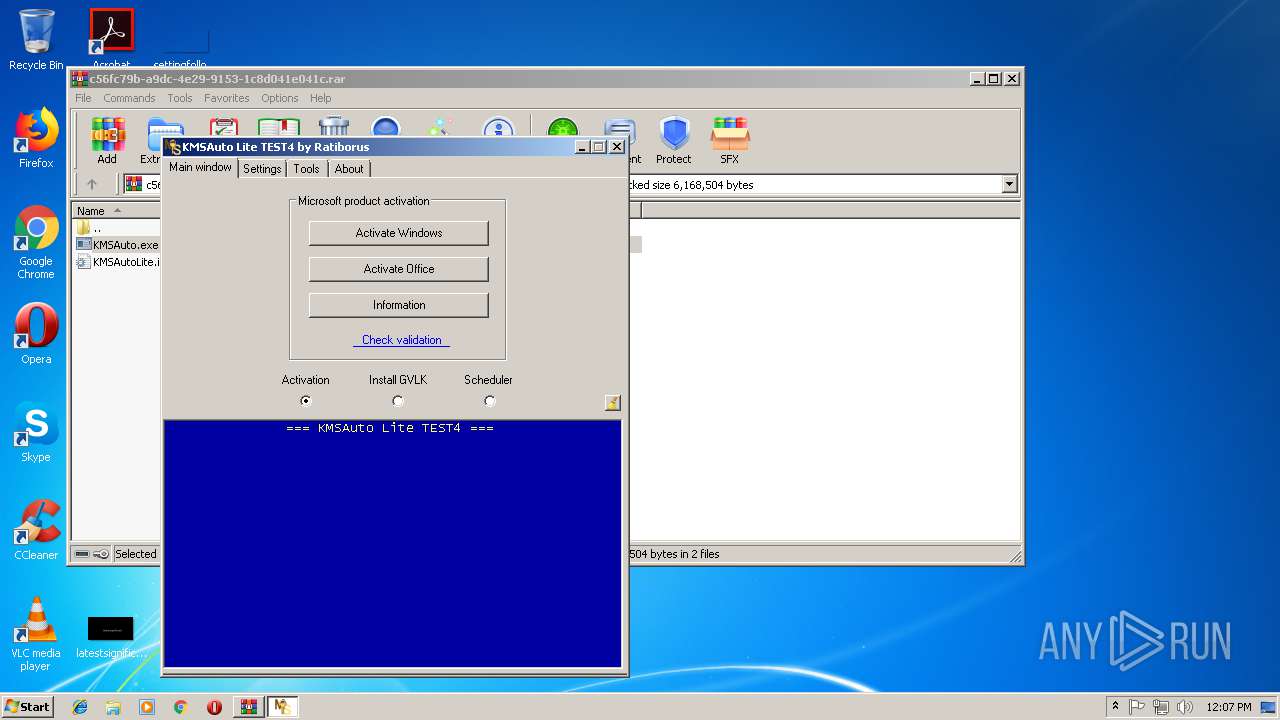
Task: Select the Activation radio button
Action: click(306, 401)
